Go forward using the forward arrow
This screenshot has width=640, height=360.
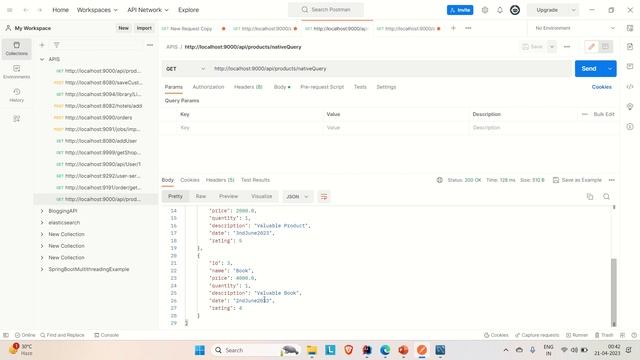click(40, 10)
